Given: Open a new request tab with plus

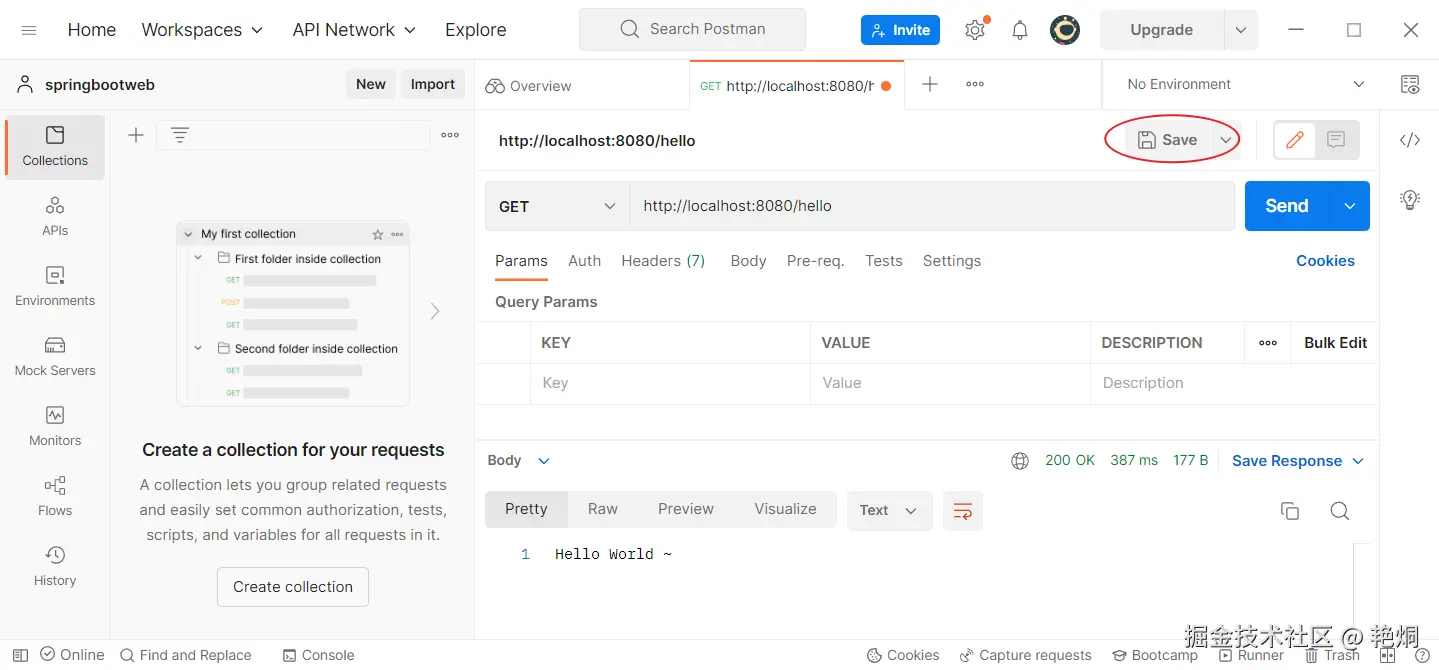Looking at the screenshot, I should [930, 84].
